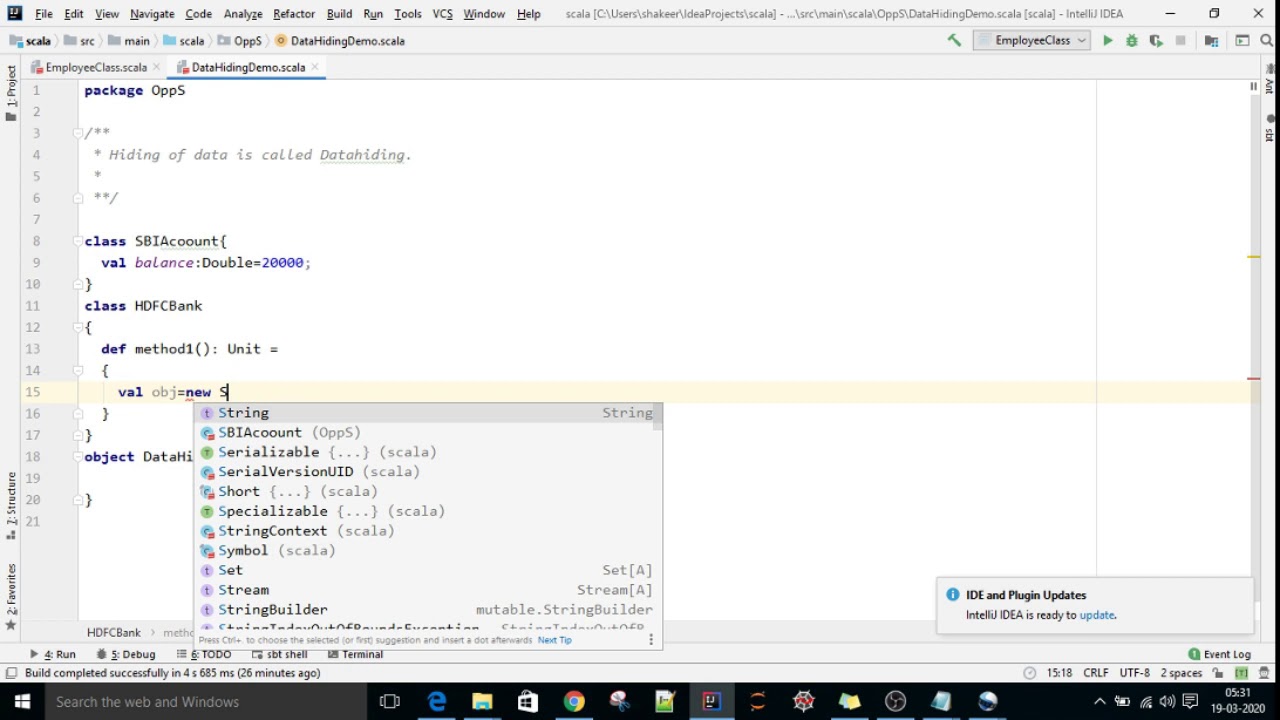Click the Build Project hammer icon
Image resolution: width=1280 pixels, height=720 pixels.
[954, 41]
